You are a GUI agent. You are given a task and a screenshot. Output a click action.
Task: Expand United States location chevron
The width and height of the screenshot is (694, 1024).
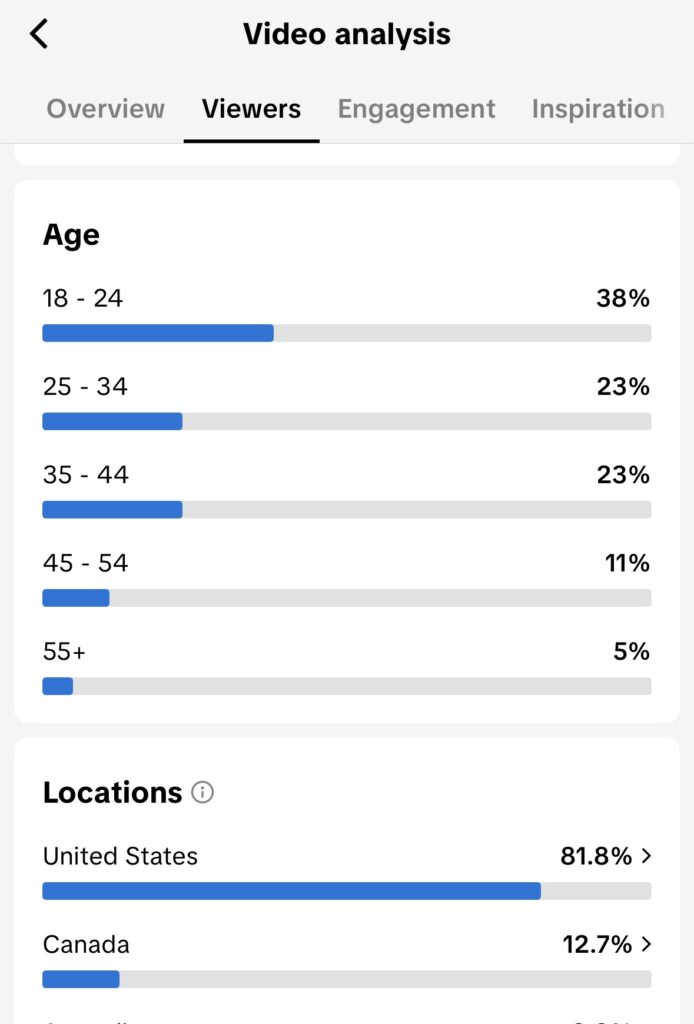click(646, 856)
